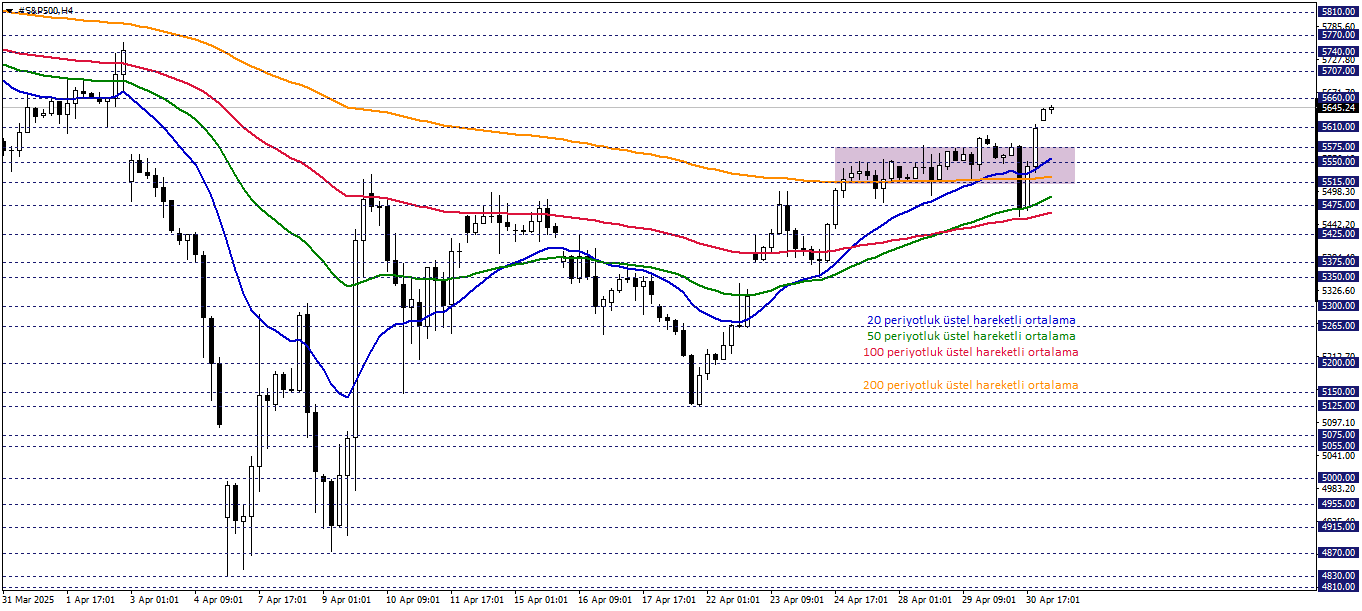Click the 17 Apr 17:01 time label
This screenshot has height=611, width=1362.
669,601
